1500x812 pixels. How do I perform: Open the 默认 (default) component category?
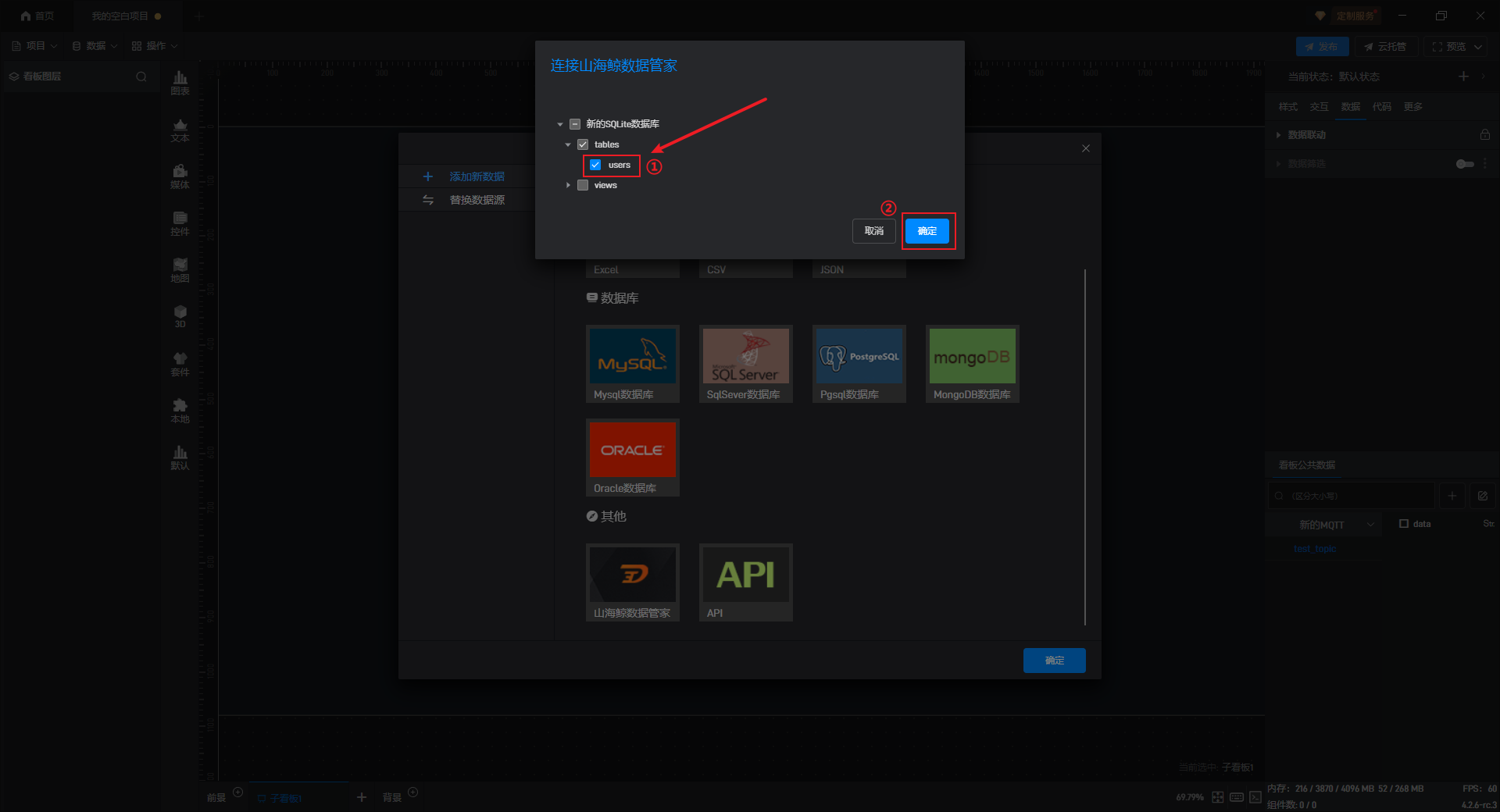180,458
